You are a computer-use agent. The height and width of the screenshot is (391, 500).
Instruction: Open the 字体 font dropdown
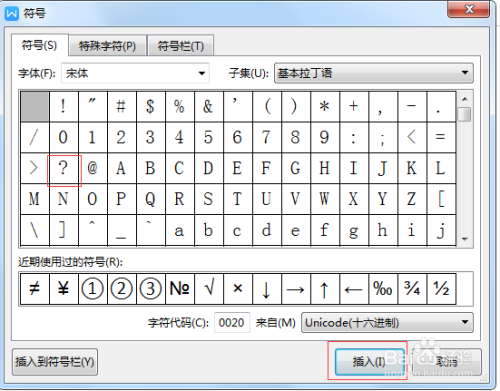tap(135, 73)
